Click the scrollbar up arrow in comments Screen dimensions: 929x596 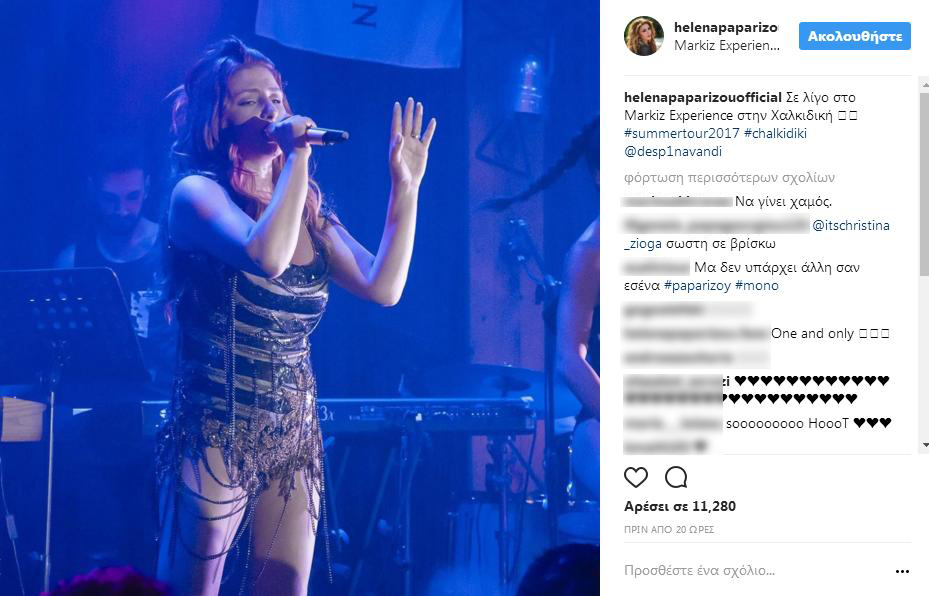tap(925, 86)
